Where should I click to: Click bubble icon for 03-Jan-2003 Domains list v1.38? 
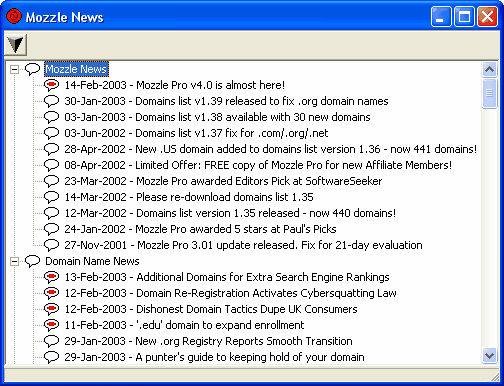(x=52, y=117)
